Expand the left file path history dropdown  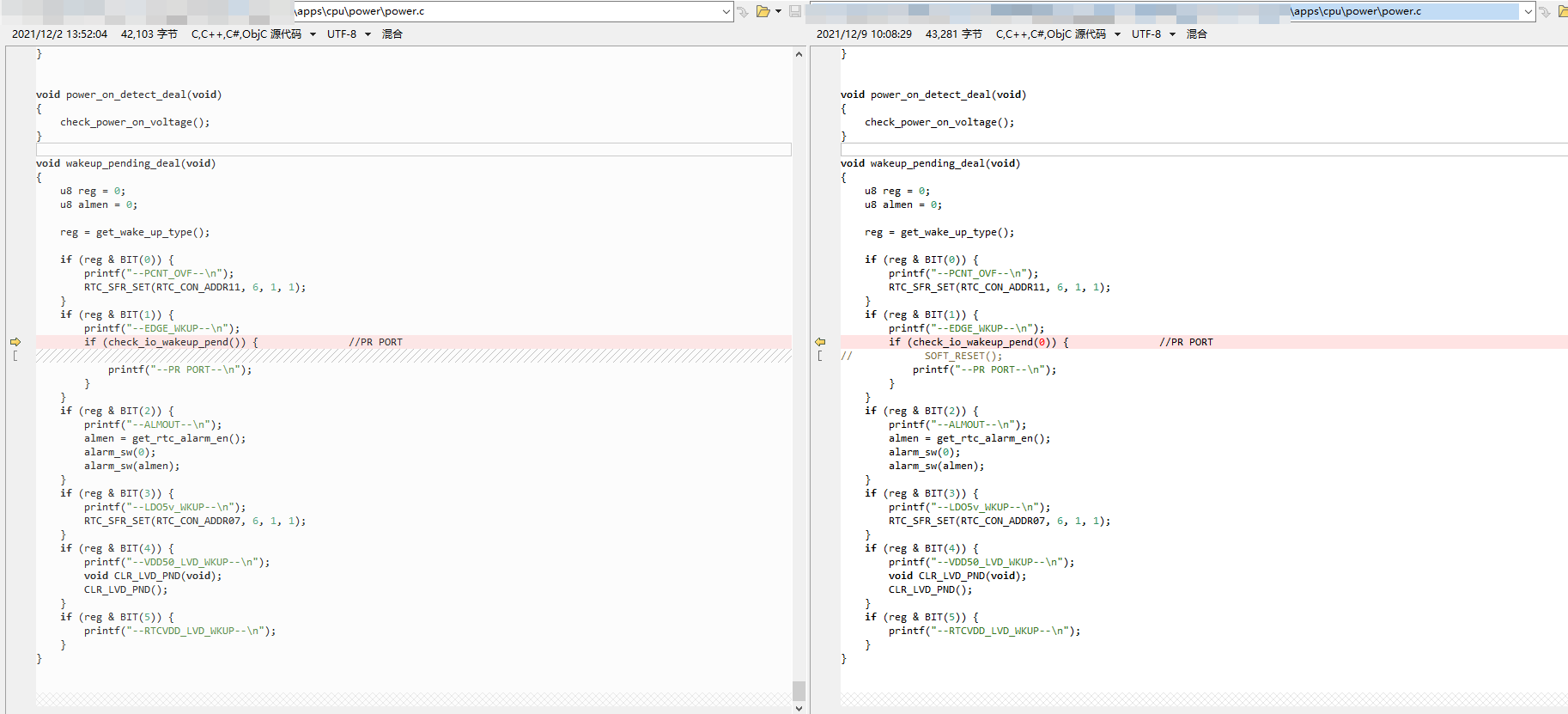[726, 11]
